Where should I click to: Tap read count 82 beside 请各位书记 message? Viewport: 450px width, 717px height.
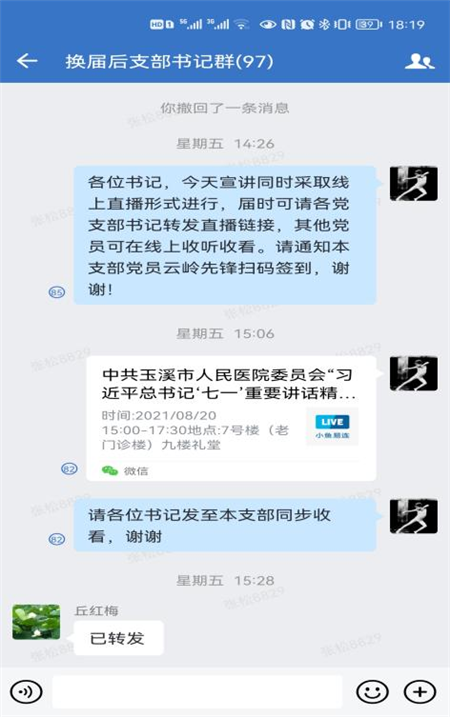pos(57,539)
